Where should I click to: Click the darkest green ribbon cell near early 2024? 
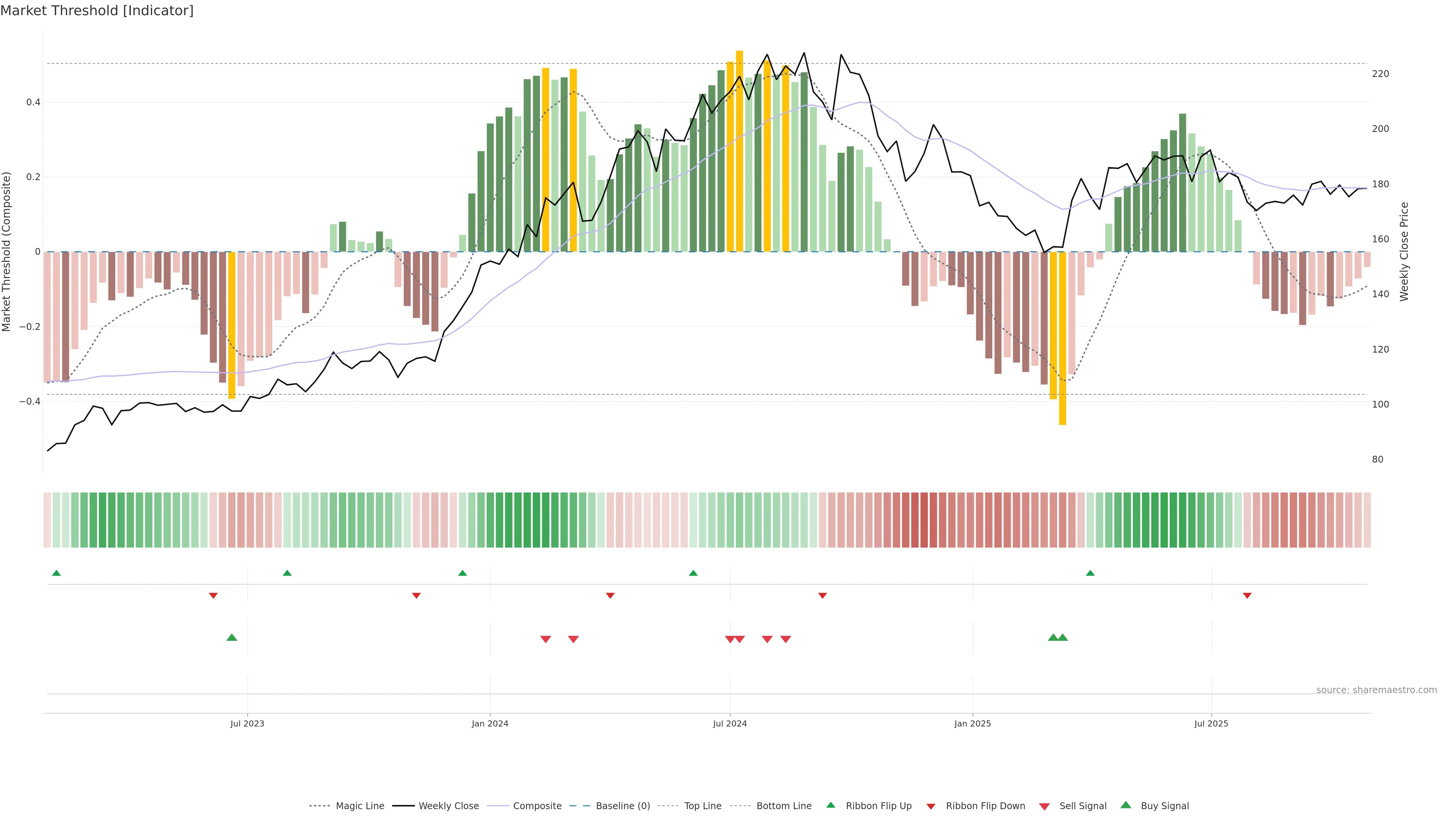[x=527, y=520]
